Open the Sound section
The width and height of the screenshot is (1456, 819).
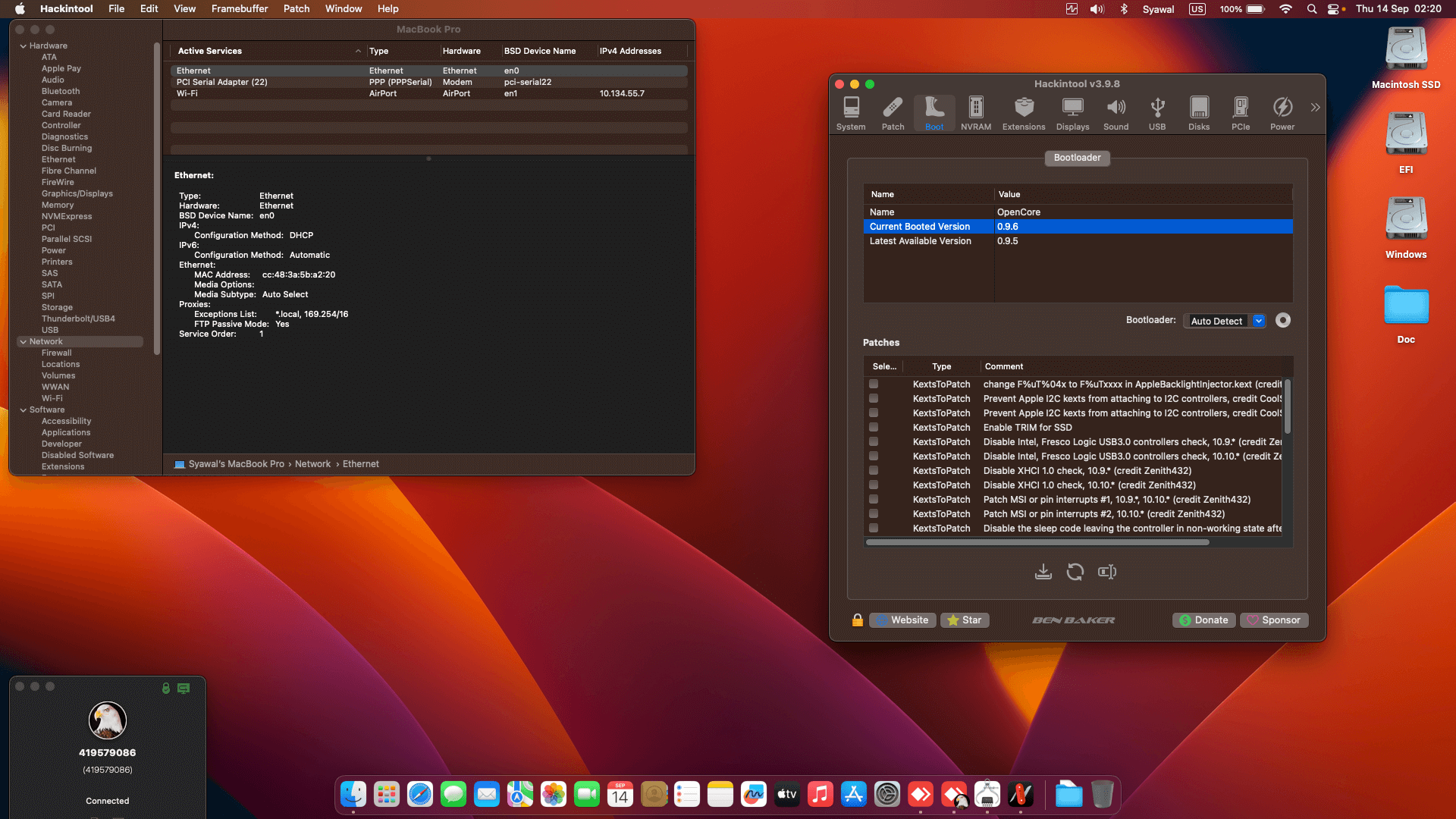1116,113
